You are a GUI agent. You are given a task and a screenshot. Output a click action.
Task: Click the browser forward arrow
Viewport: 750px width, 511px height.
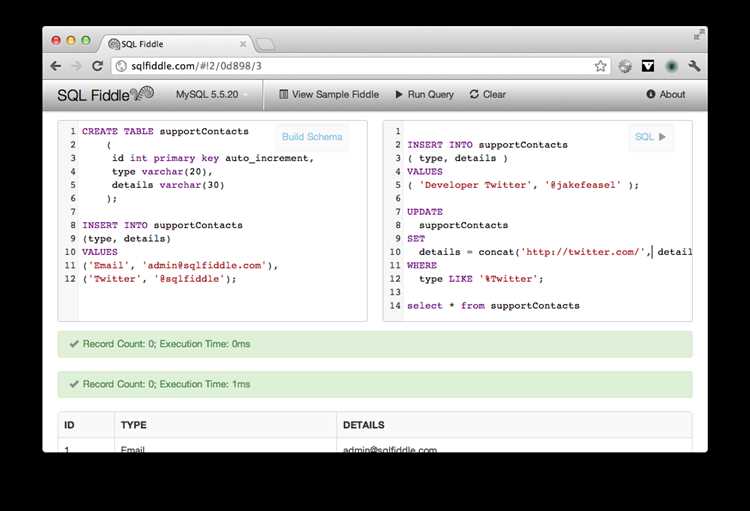(x=77, y=66)
